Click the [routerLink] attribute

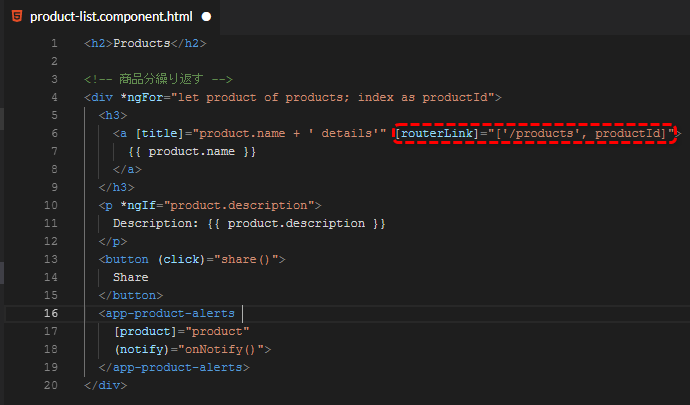(436, 133)
